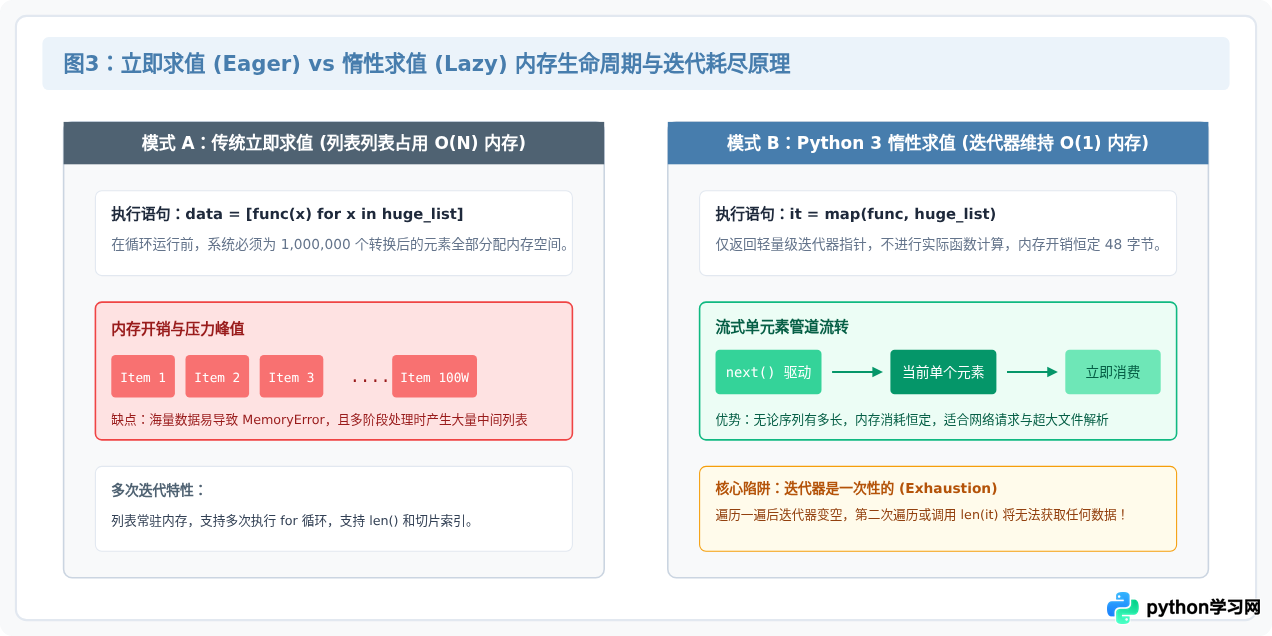Click the python学习网 logo icon

click(x=1123, y=607)
